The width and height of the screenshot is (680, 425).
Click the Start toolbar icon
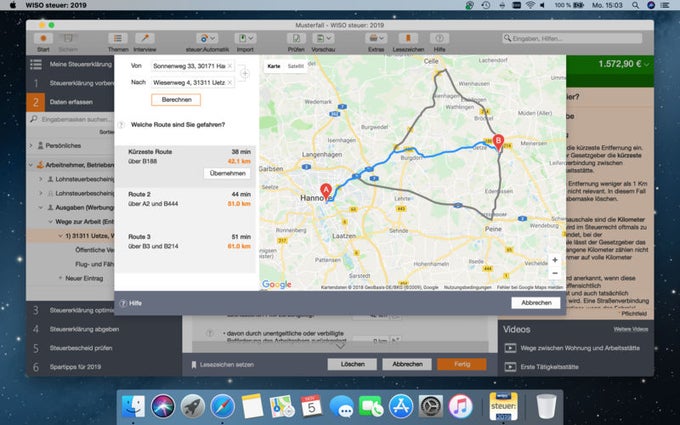coord(43,39)
